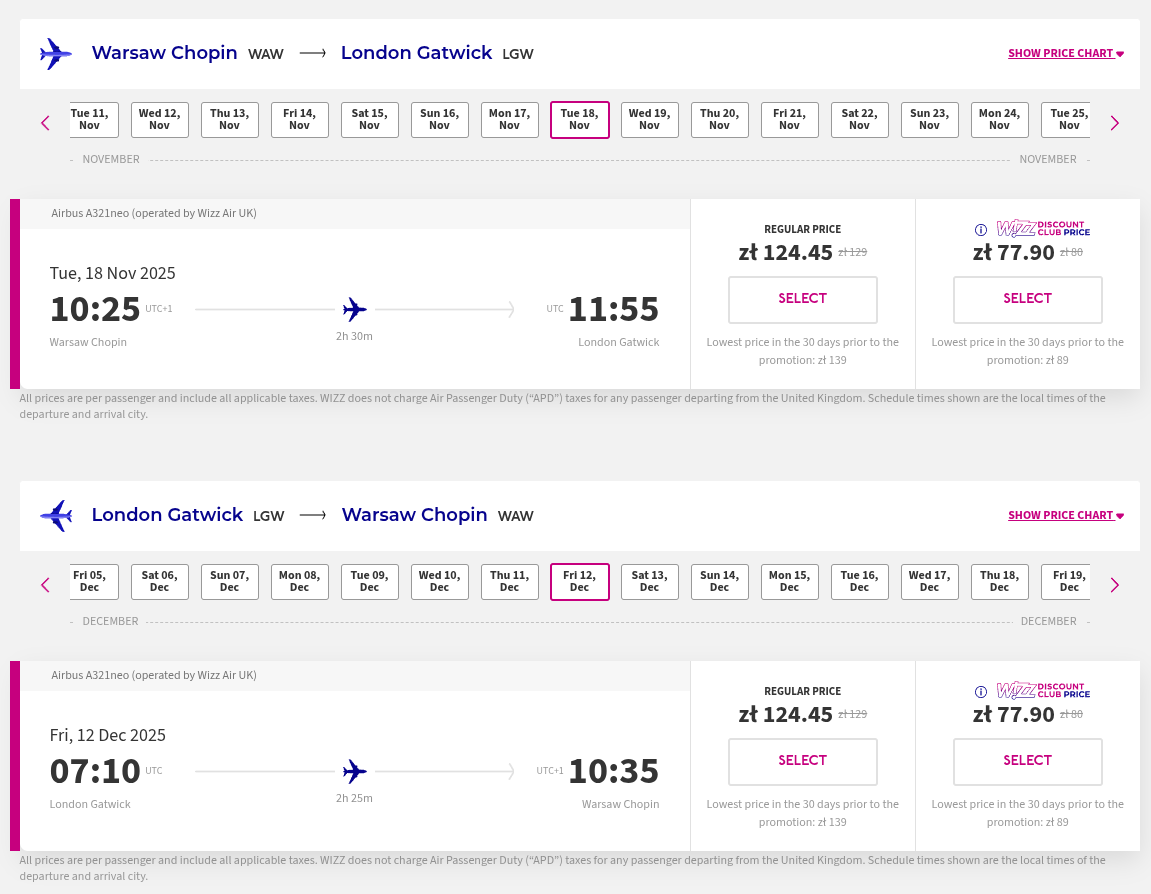Choose the Sat 13, Dec date tab
Screen dimensions: 1151x894
pyautogui.click(x=650, y=582)
